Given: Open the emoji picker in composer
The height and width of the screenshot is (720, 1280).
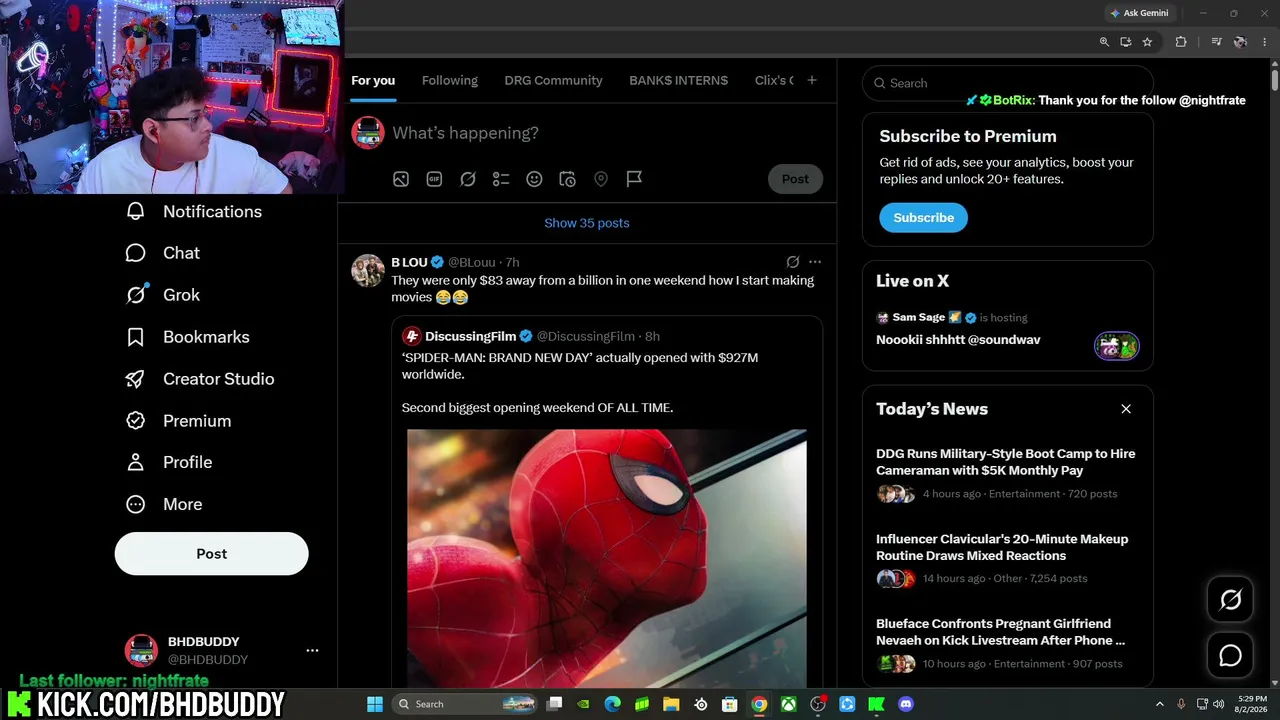Looking at the screenshot, I should pyautogui.click(x=534, y=179).
